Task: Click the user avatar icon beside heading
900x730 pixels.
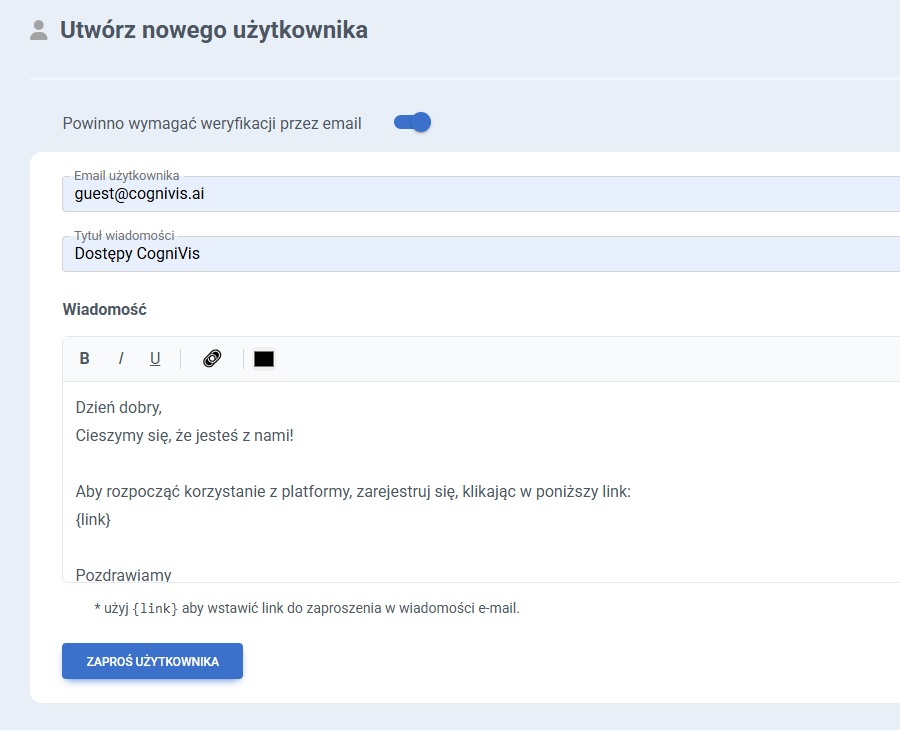Action: pos(39,31)
